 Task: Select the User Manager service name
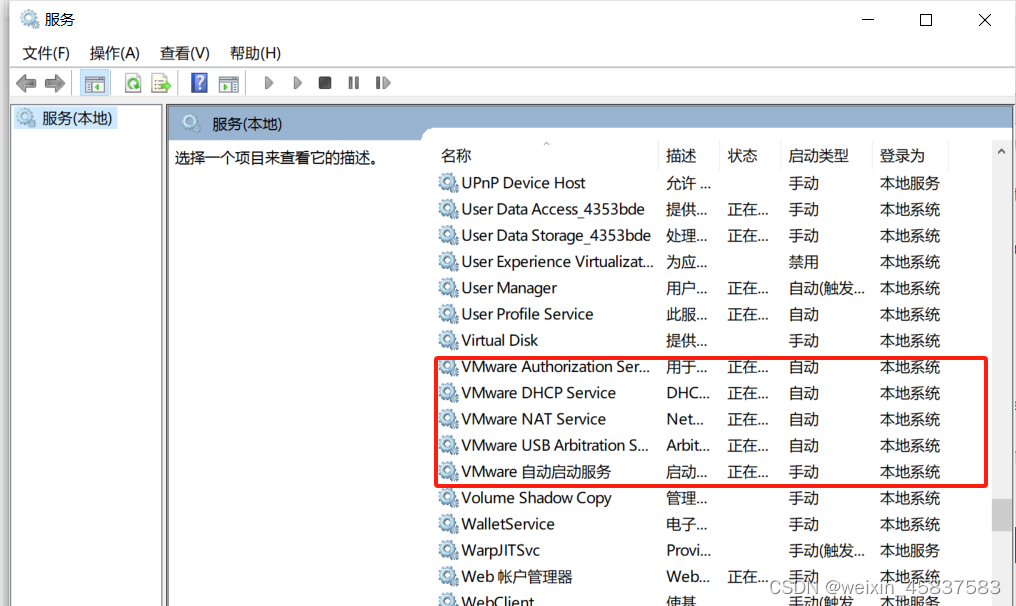click(509, 288)
